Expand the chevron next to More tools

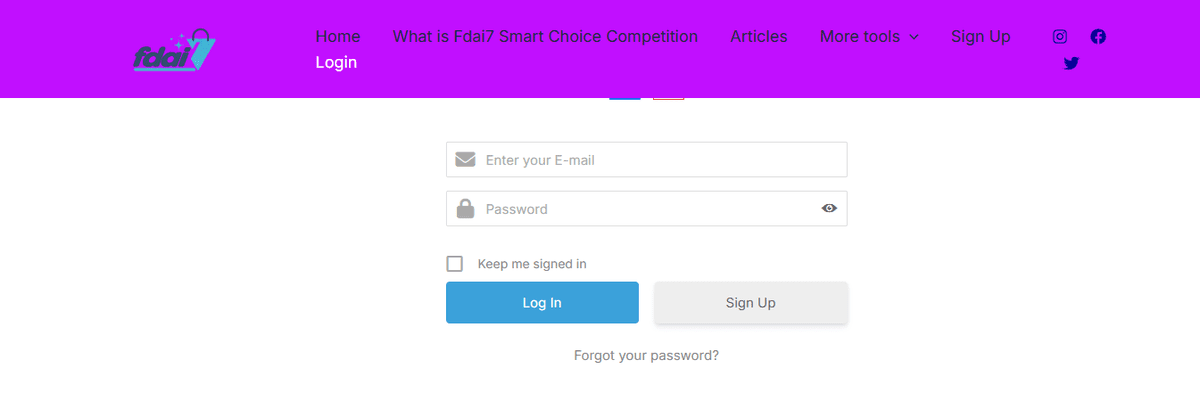pyautogui.click(x=913, y=37)
